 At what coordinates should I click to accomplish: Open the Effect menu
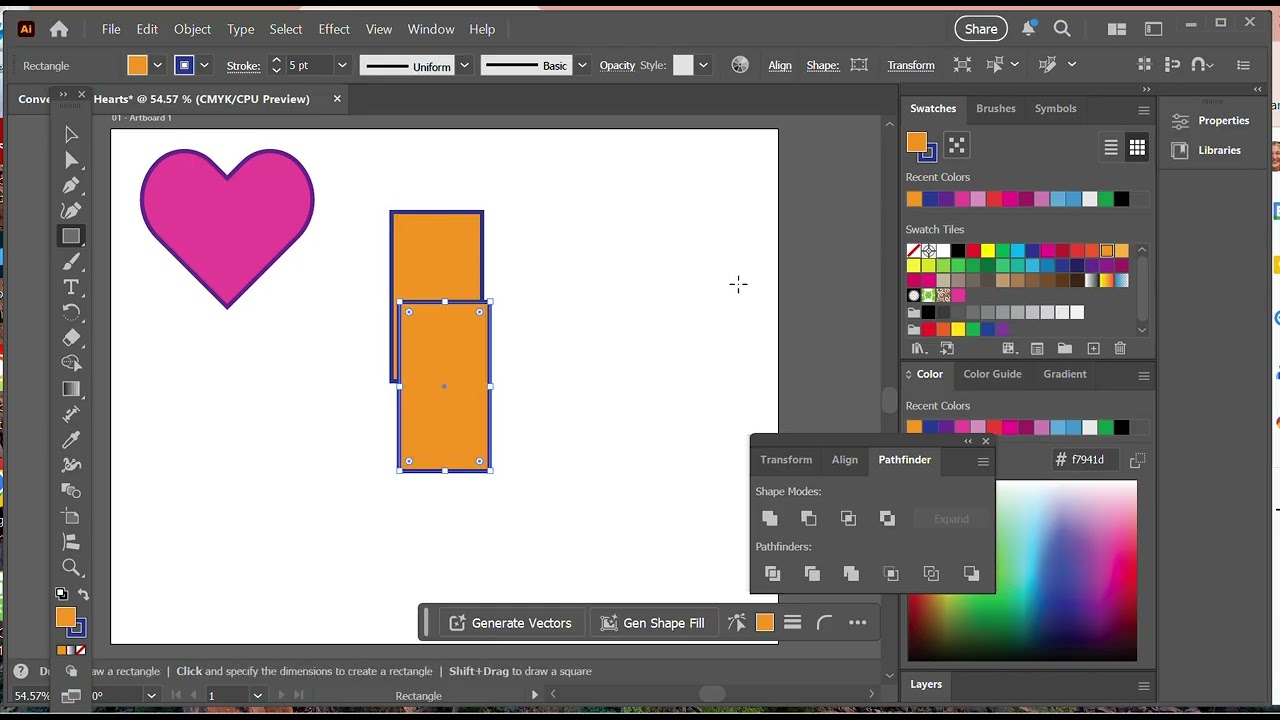pos(334,29)
